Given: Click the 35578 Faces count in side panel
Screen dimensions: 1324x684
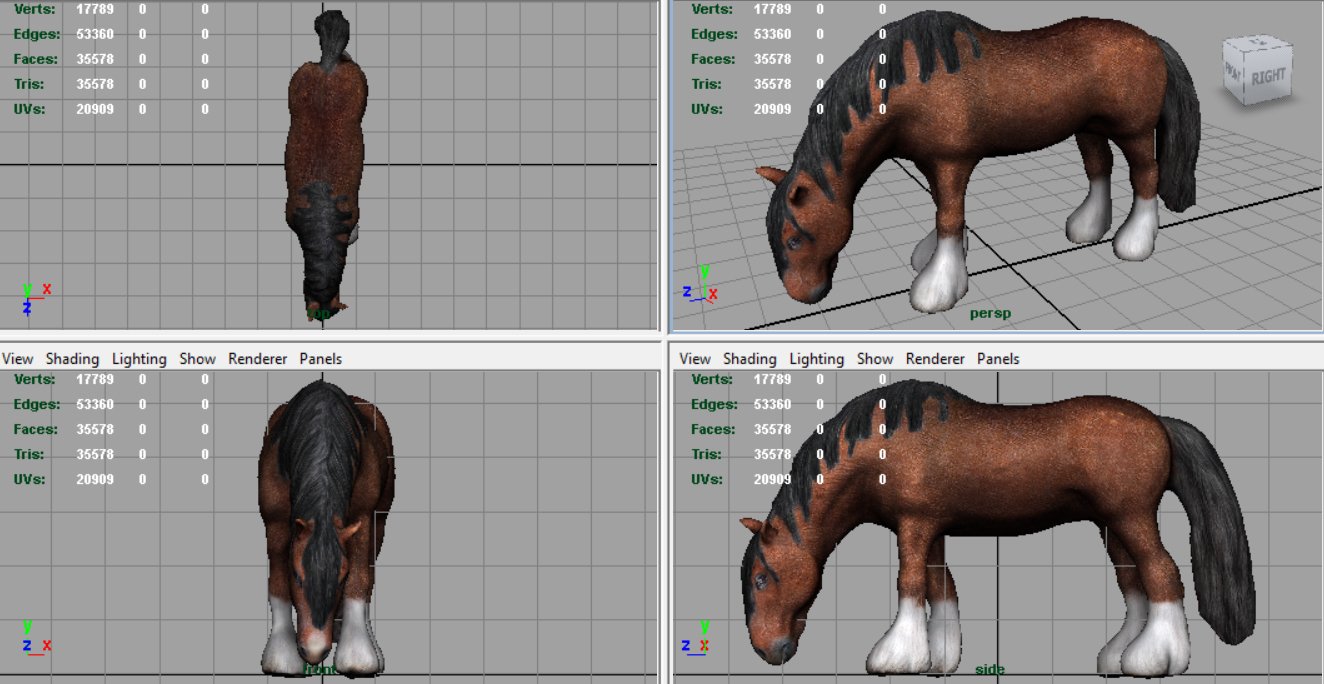Looking at the screenshot, I should [772, 429].
